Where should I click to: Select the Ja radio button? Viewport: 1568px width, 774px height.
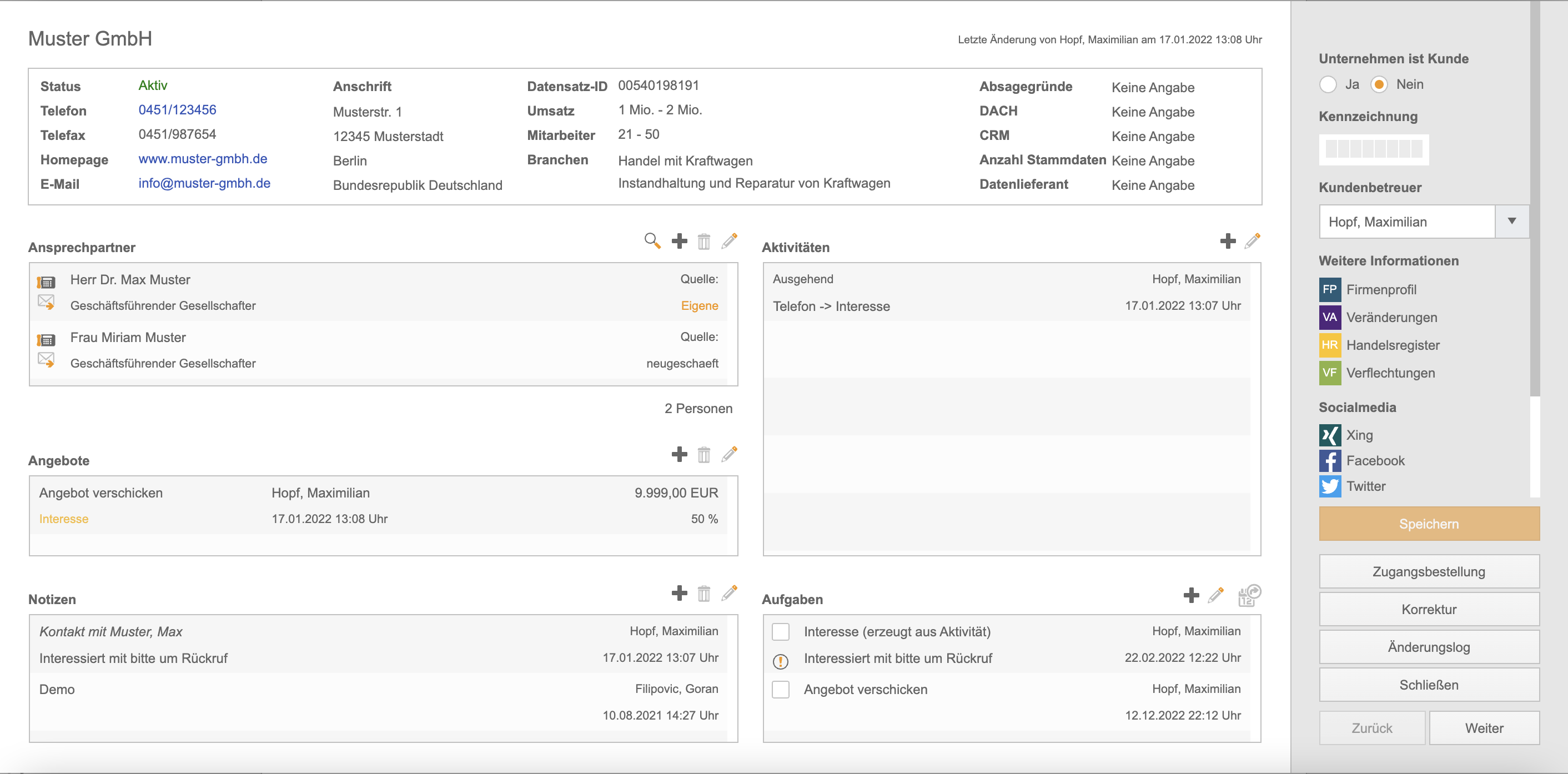point(1328,84)
